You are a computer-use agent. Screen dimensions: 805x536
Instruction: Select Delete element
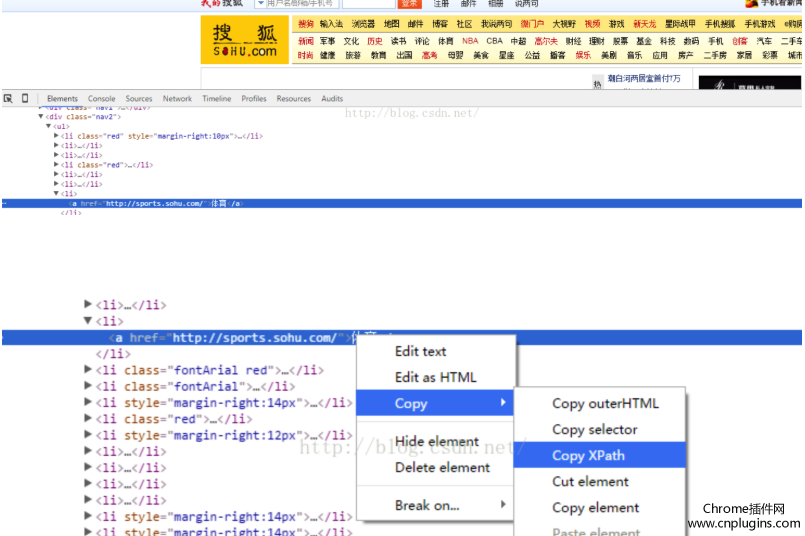tap(443, 468)
